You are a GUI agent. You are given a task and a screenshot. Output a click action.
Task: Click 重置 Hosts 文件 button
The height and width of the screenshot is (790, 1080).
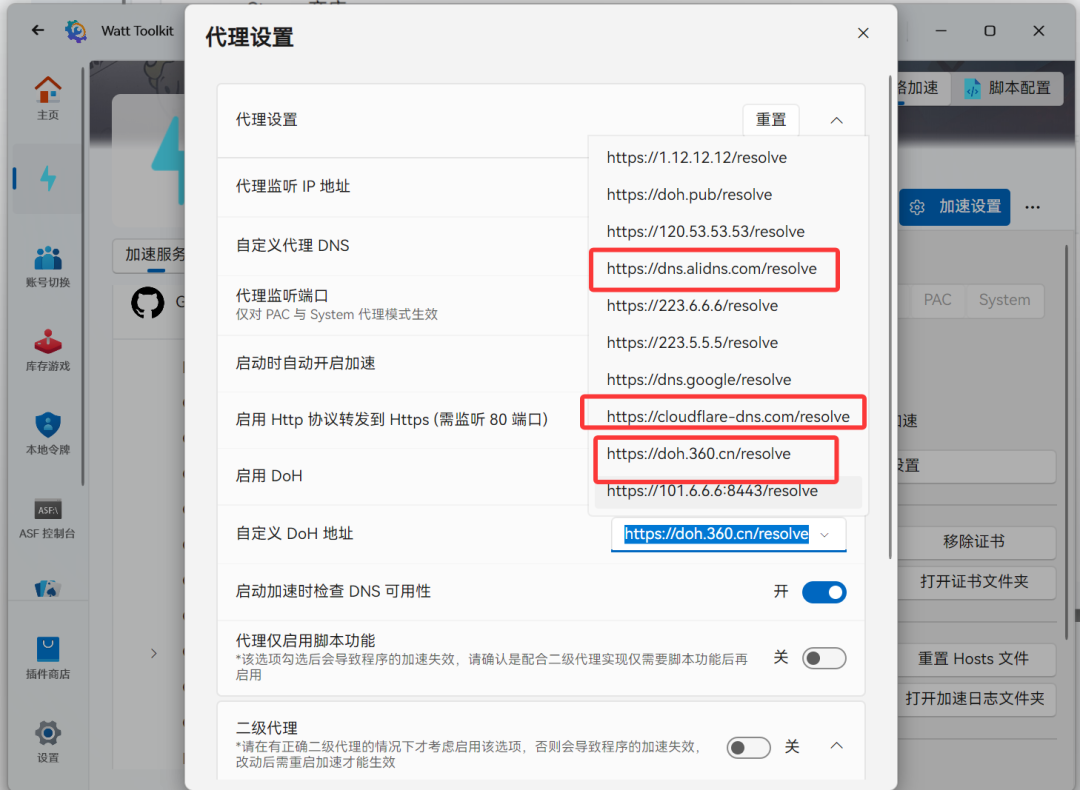point(974,659)
